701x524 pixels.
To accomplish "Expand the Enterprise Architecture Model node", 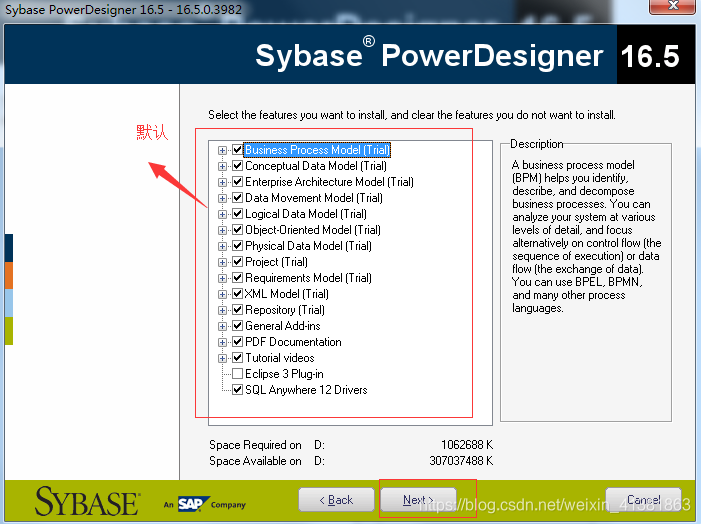I will [222, 182].
